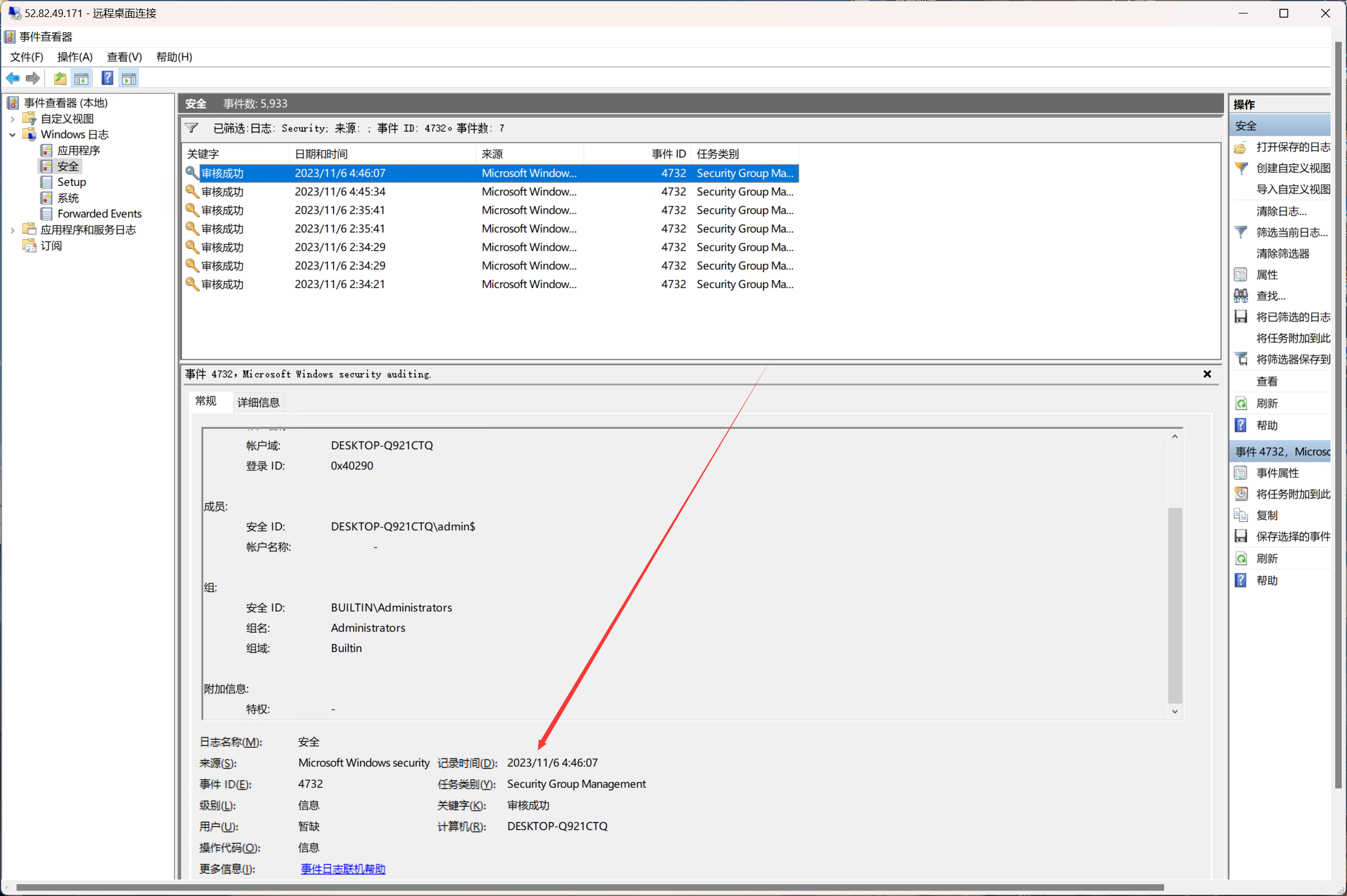Expand the 自定义视图 tree node
The width and height of the screenshot is (1347, 896).
tap(12, 119)
